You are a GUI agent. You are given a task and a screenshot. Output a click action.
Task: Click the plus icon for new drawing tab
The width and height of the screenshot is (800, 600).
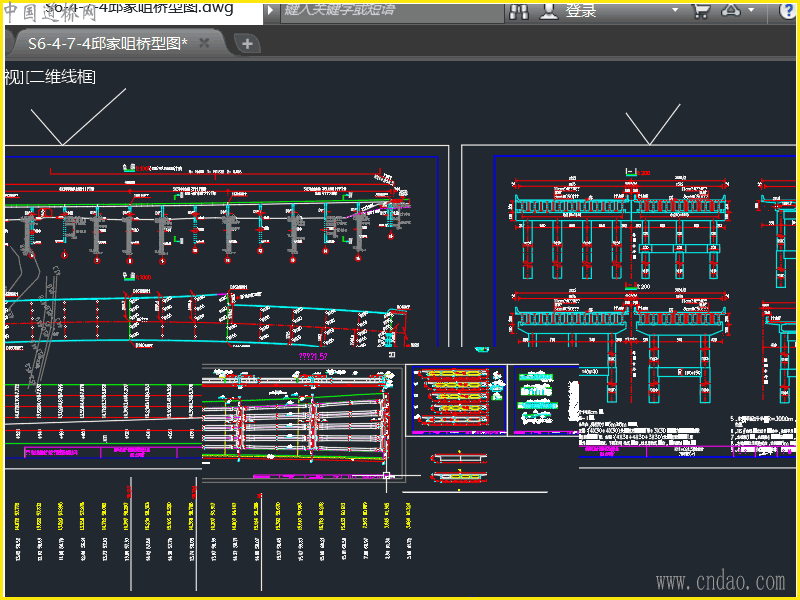[247, 43]
